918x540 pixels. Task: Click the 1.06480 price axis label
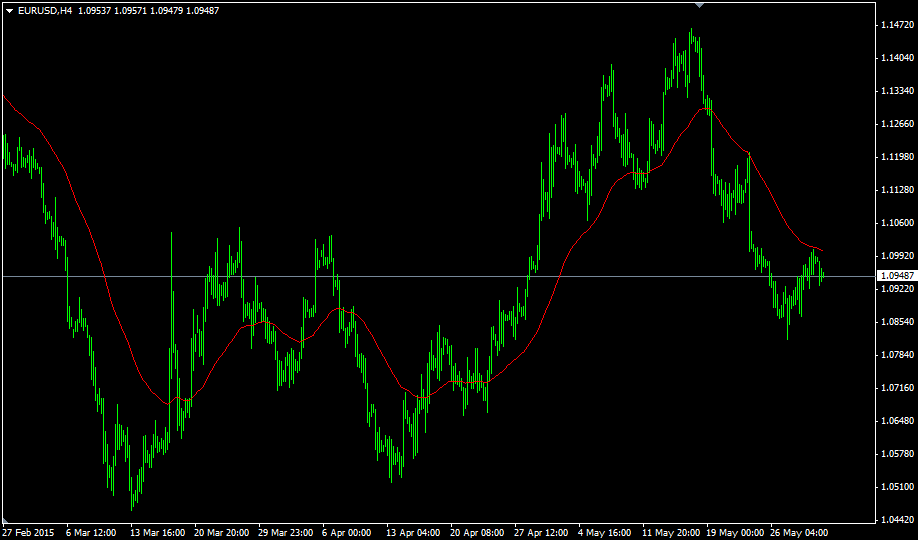(x=898, y=421)
